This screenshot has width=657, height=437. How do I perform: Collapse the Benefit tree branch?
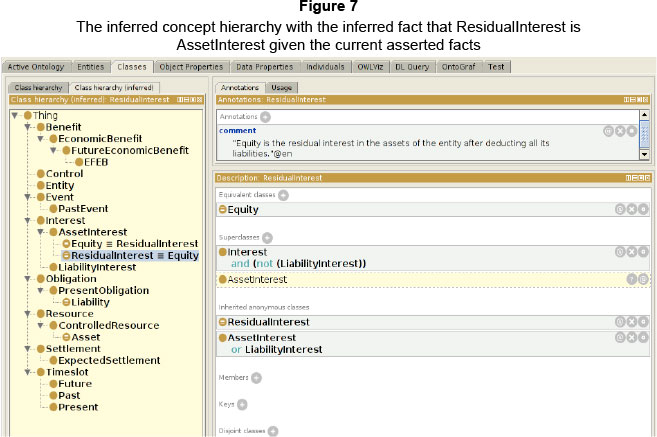29,127
